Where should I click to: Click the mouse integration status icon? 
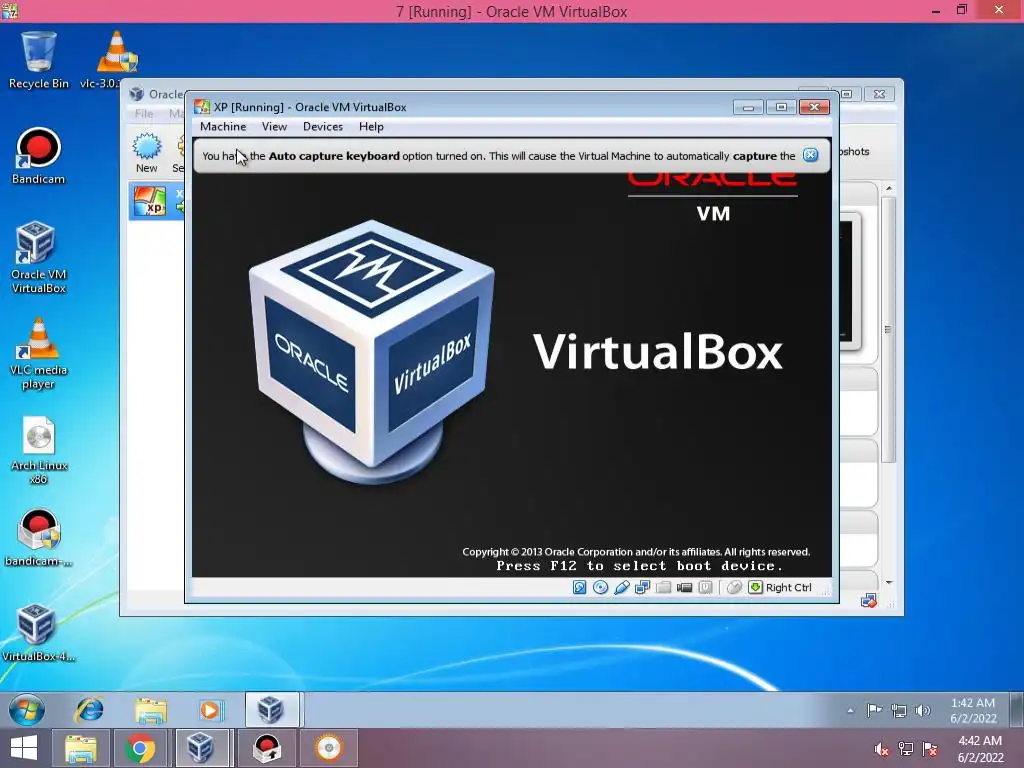pos(734,587)
